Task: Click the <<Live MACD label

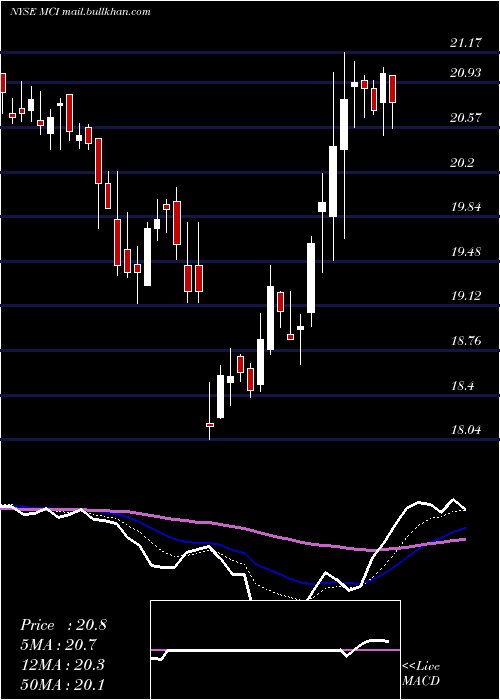Action: [x=421, y=673]
